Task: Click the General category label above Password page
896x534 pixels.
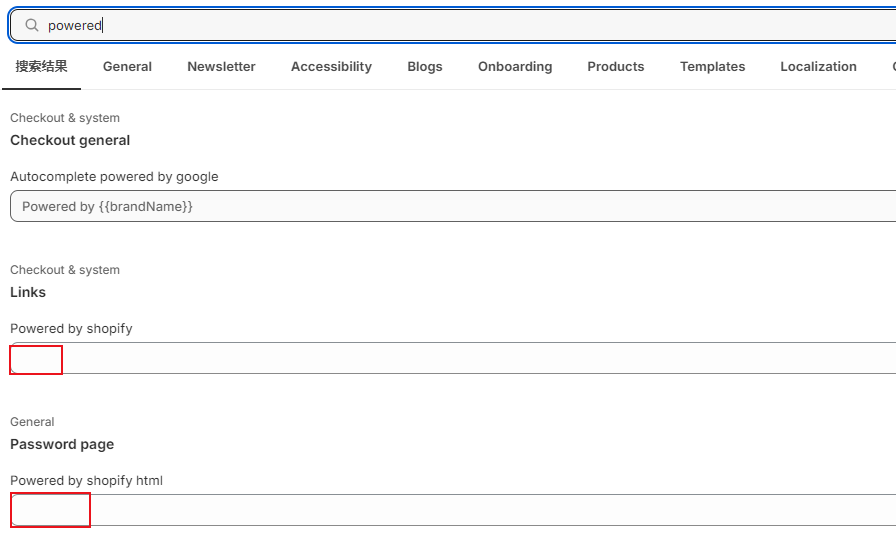Action: (32, 422)
